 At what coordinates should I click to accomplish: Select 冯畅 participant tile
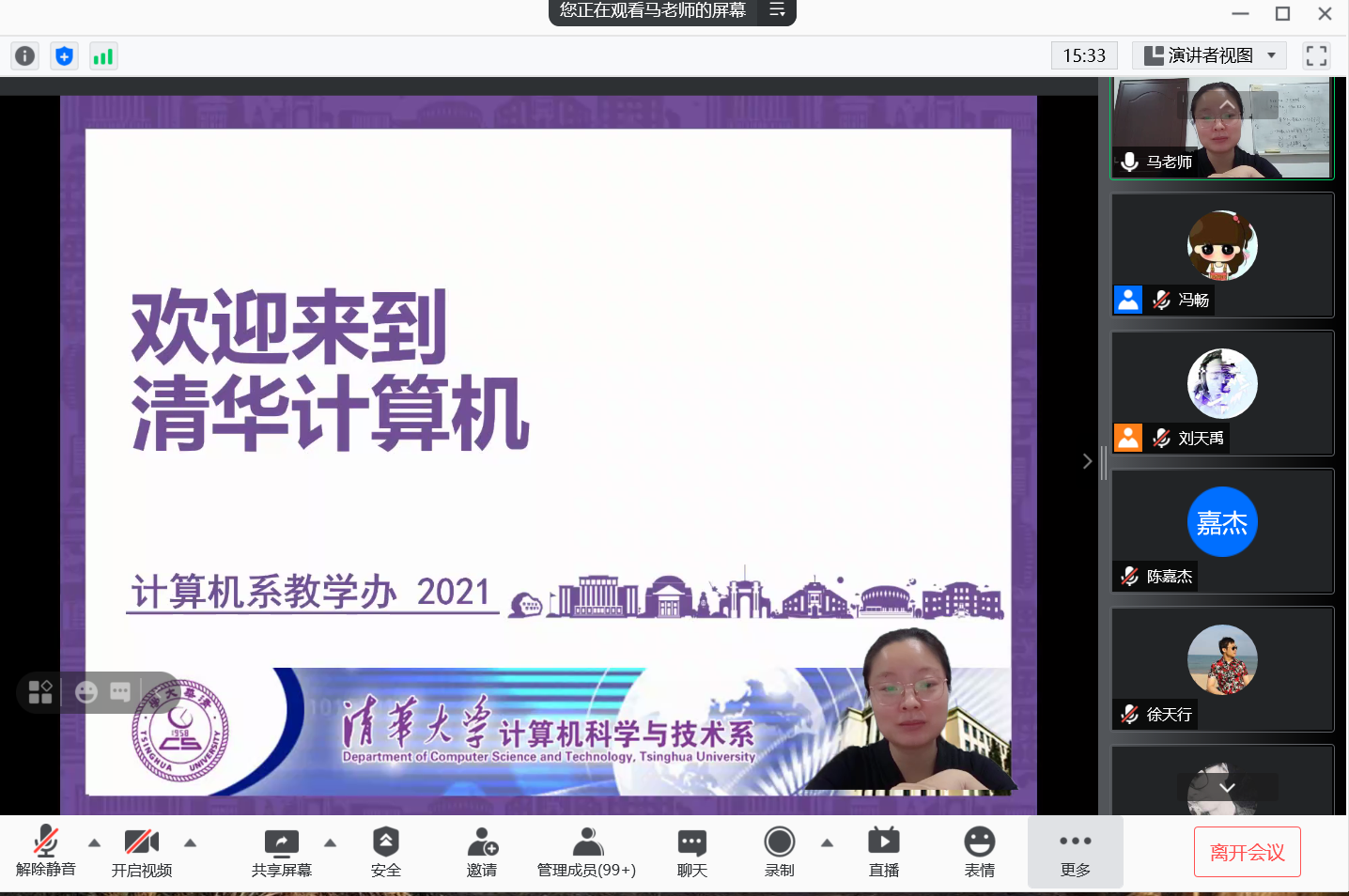(1222, 255)
